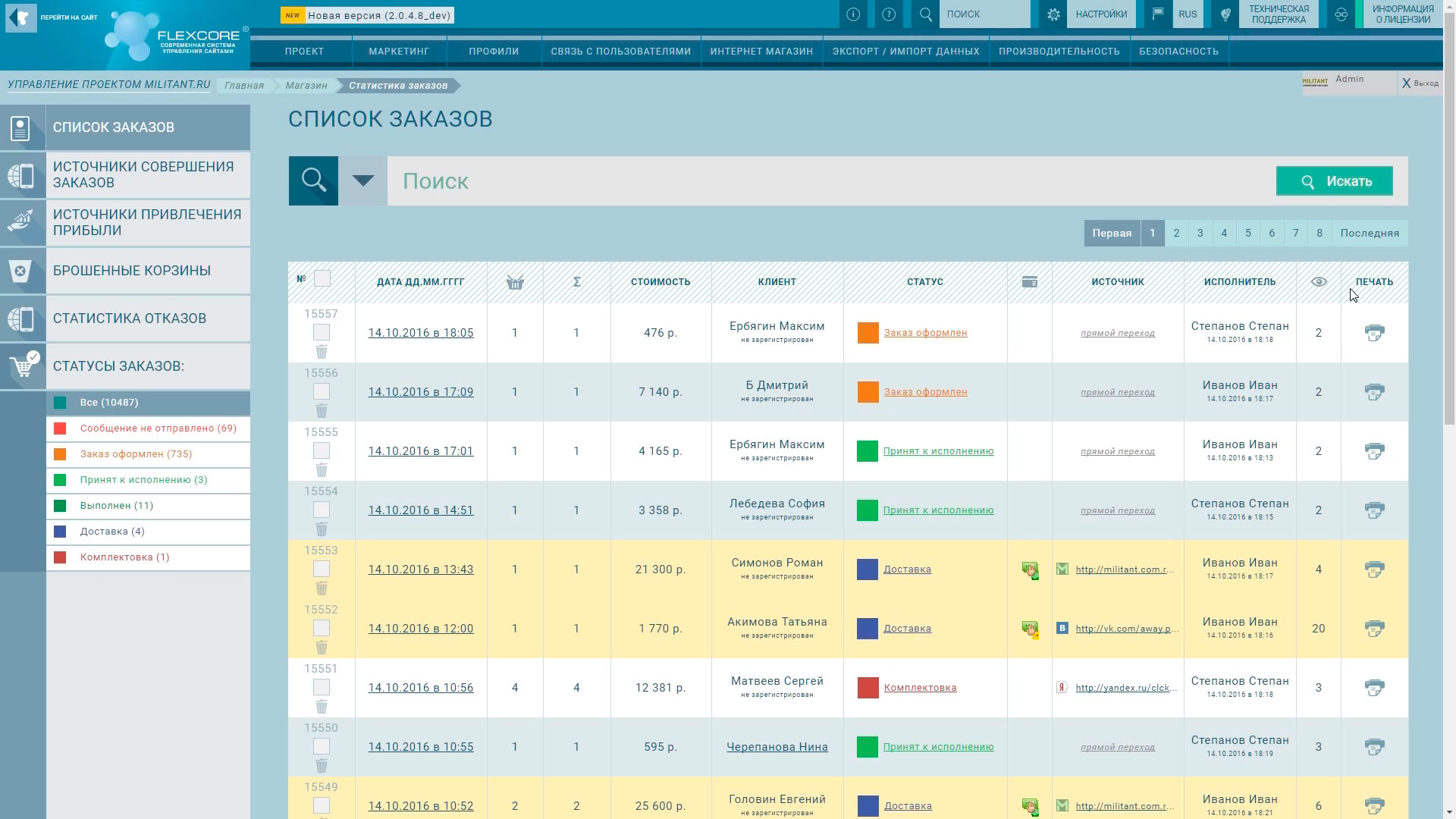The width and height of the screenshot is (1456, 819).
Task: Toggle the select-all checkbox in header
Action: point(322,278)
